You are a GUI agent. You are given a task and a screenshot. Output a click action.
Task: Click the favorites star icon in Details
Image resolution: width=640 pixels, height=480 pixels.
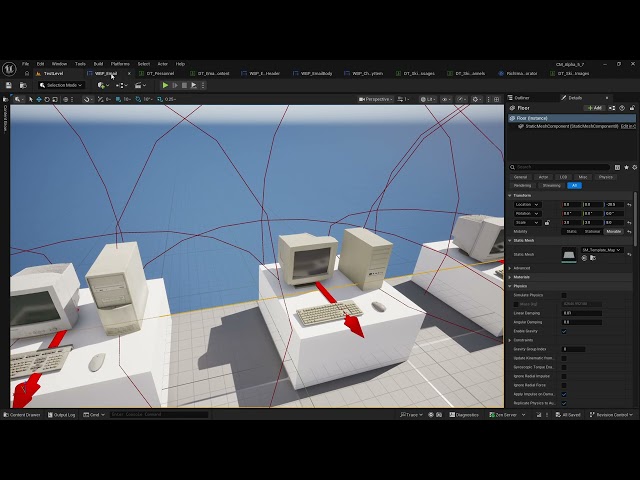(x=626, y=167)
